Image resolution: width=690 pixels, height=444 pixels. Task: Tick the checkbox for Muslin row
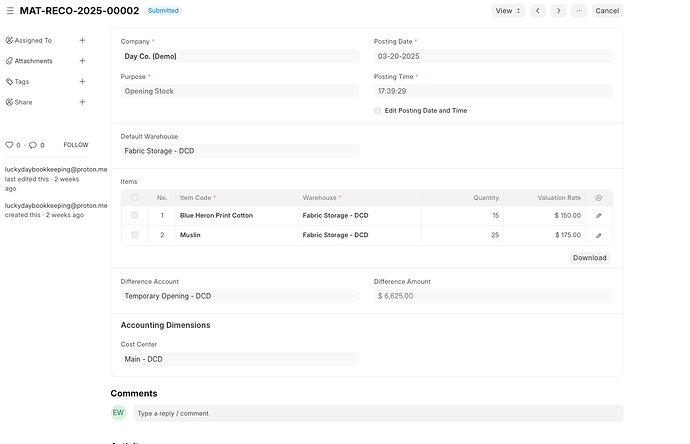(x=135, y=235)
